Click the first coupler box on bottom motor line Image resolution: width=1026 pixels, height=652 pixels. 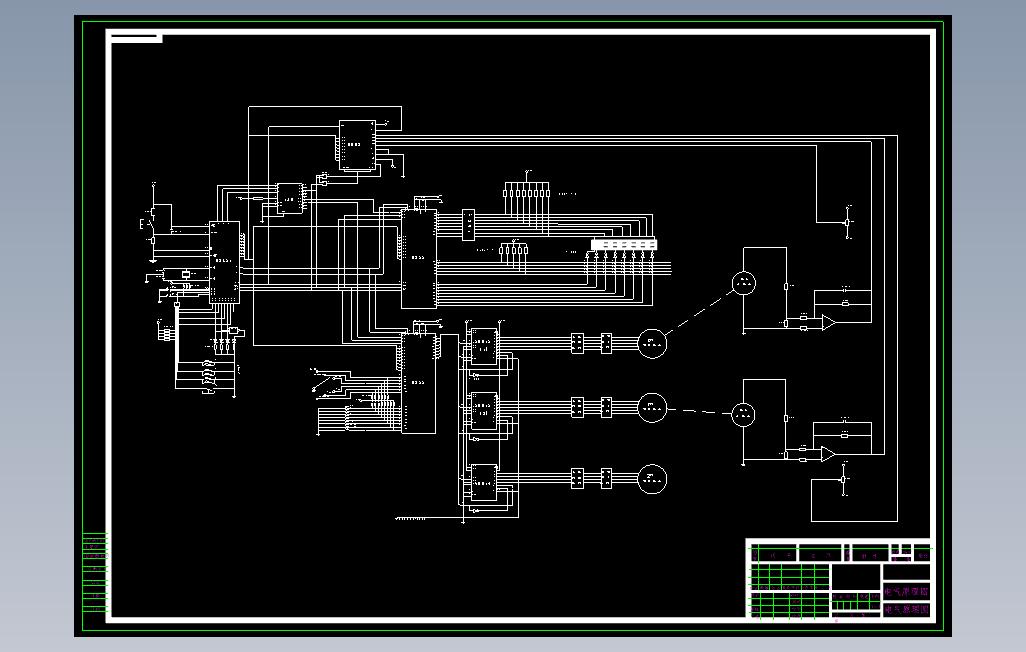577,479
